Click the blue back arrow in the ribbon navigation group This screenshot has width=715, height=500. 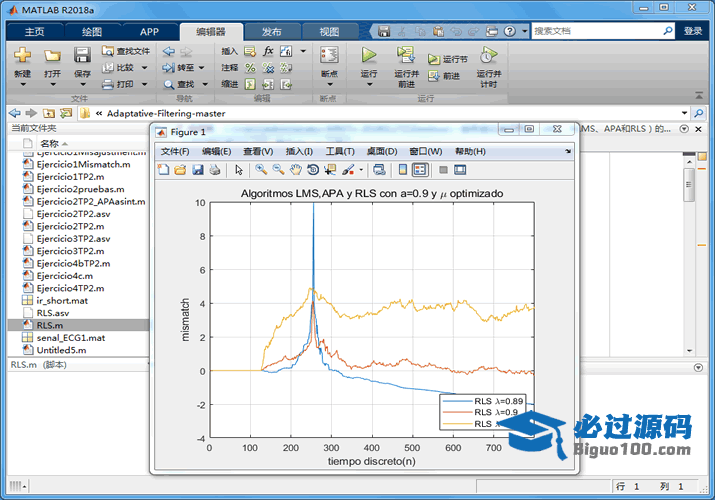tap(169, 51)
